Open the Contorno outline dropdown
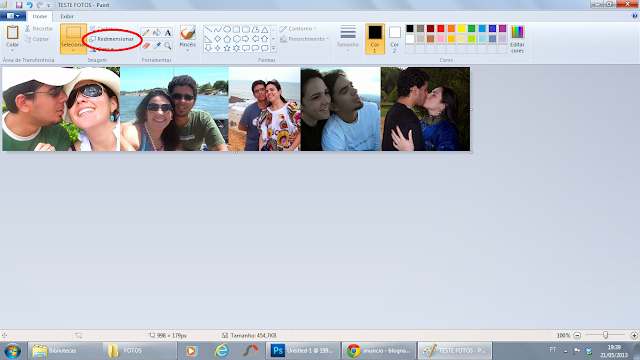The image size is (640, 360). pyautogui.click(x=298, y=29)
